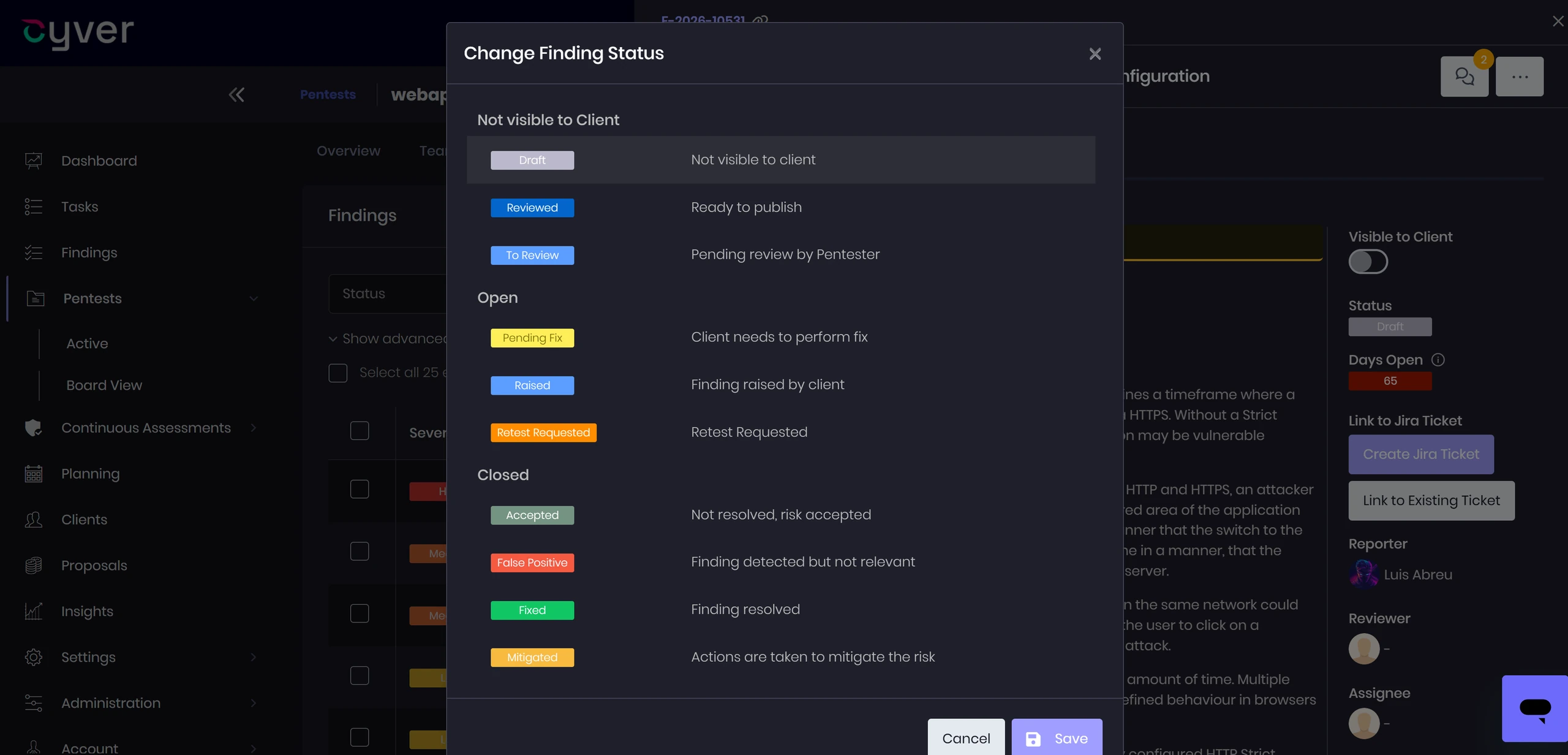Check the third finding row checkbox below the Severity header

(360, 613)
